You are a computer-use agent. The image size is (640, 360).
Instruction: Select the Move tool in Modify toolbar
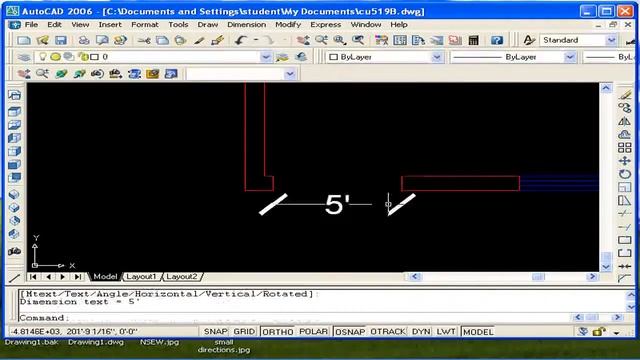[x=624, y=161]
